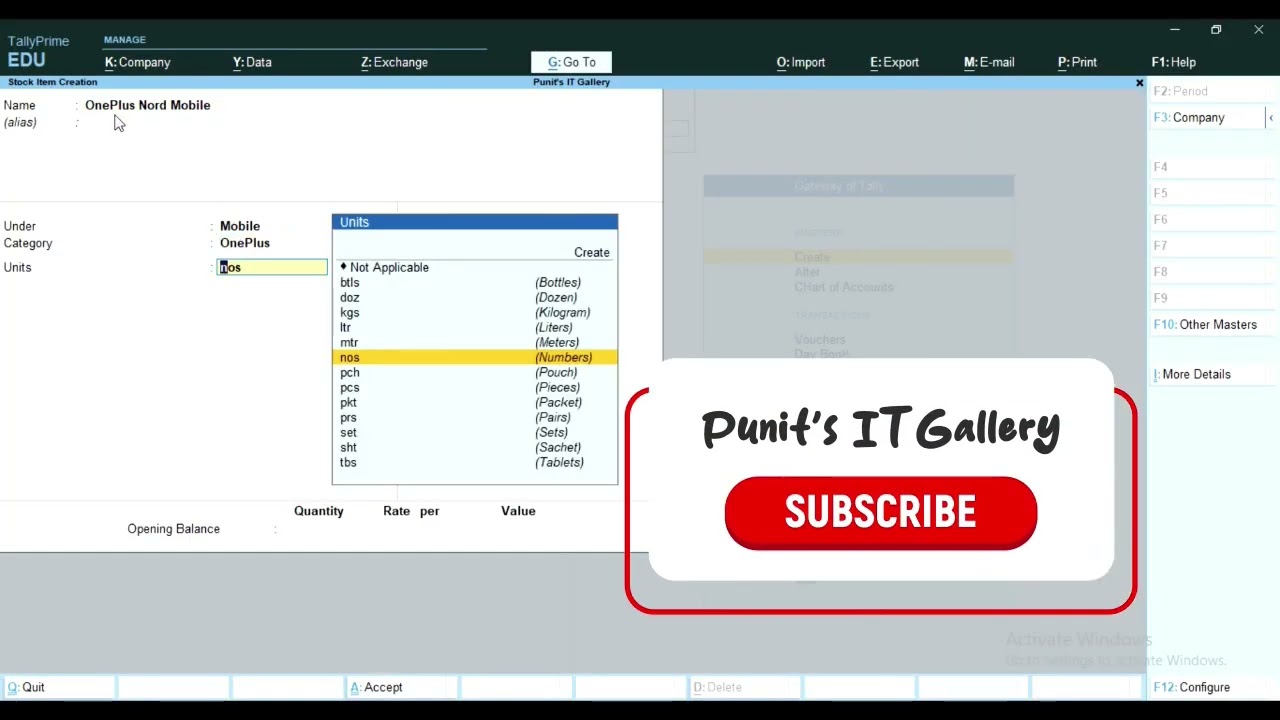
Task: Click the G: Go To button
Action: pos(571,62)
